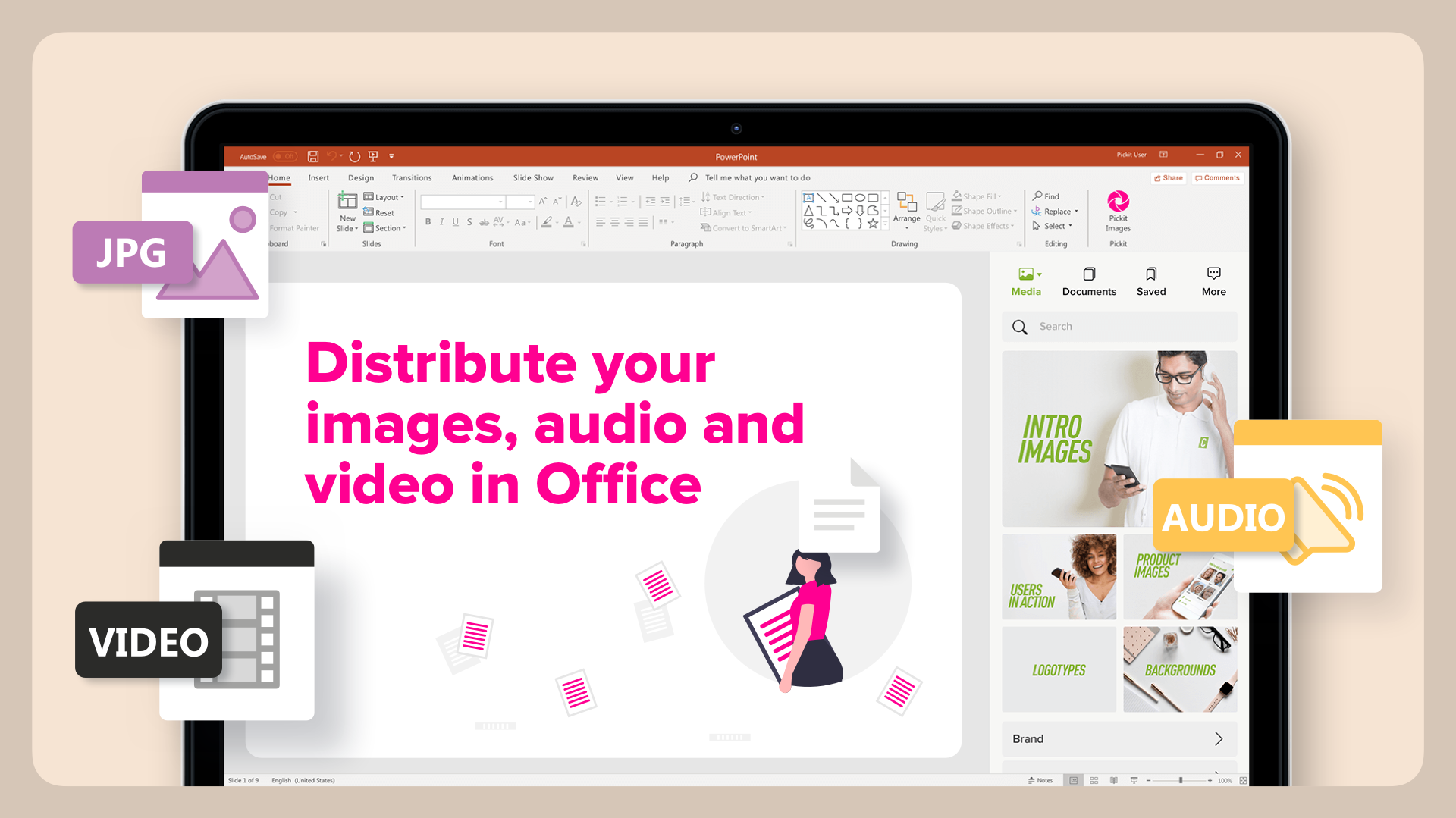
Task: Open the Shape Fill dropdown
Action: 977,196
